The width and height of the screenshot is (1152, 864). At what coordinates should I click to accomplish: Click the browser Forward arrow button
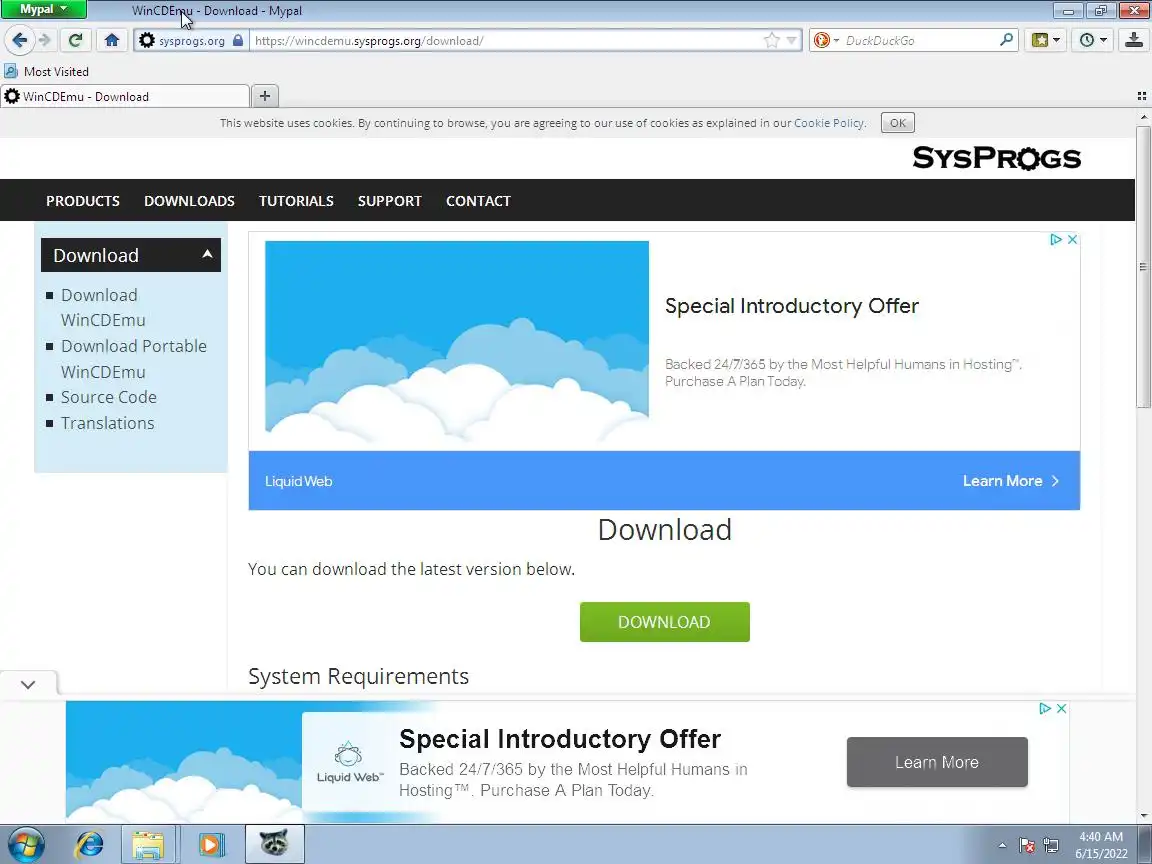(45, 40)
